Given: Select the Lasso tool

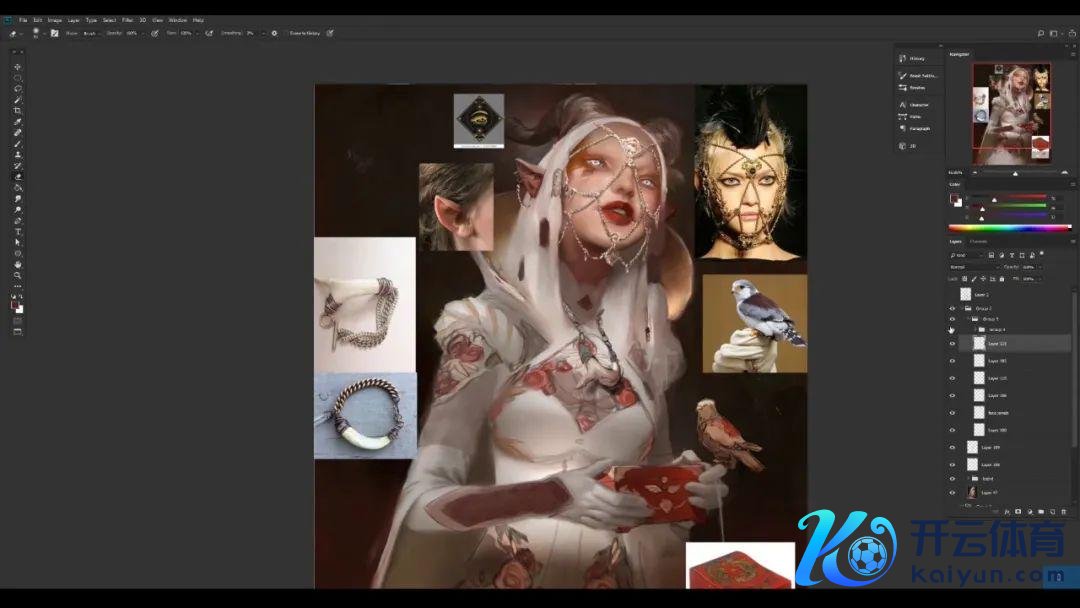Looking at the screenshot, I should tap(18, 89).
